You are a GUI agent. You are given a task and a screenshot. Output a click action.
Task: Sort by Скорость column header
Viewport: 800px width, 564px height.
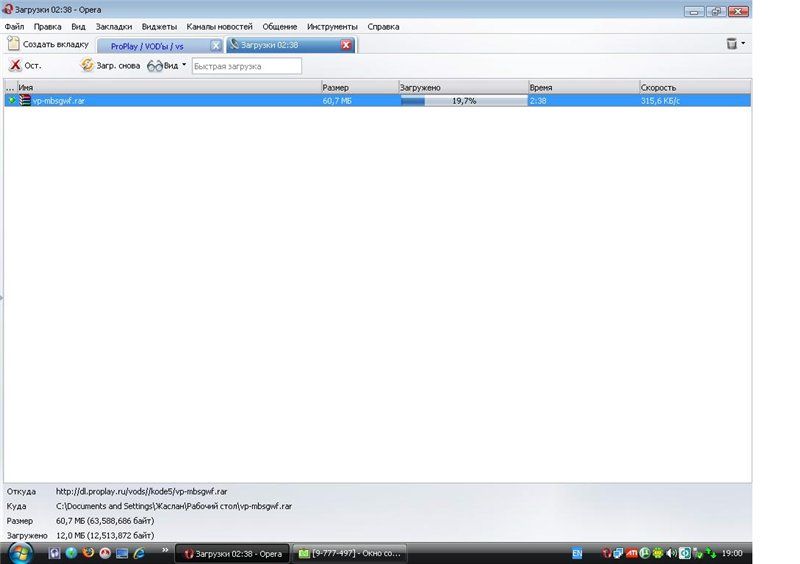[695, 87]
